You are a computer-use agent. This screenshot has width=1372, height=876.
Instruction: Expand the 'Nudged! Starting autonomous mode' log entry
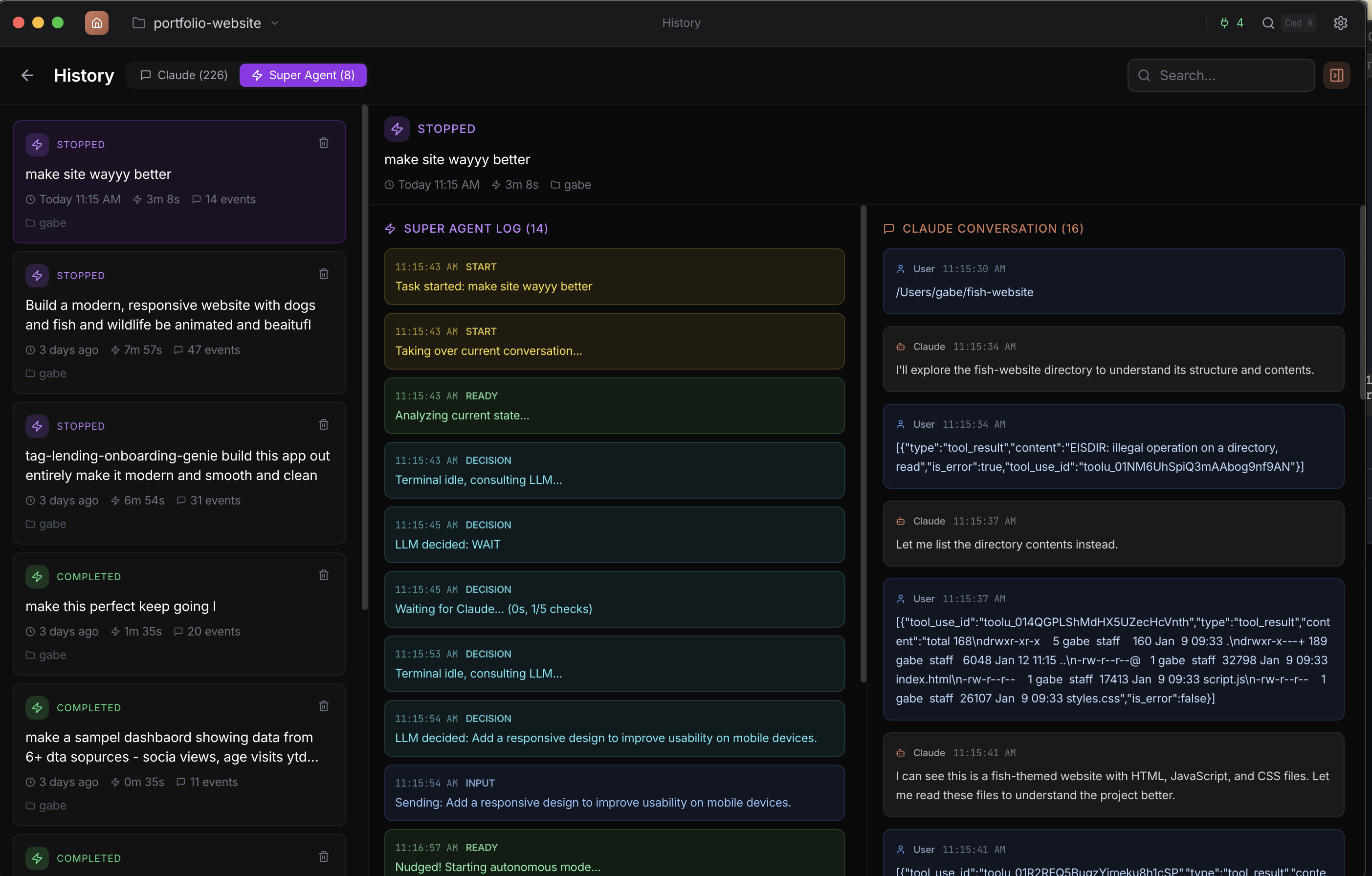[614, 856]
